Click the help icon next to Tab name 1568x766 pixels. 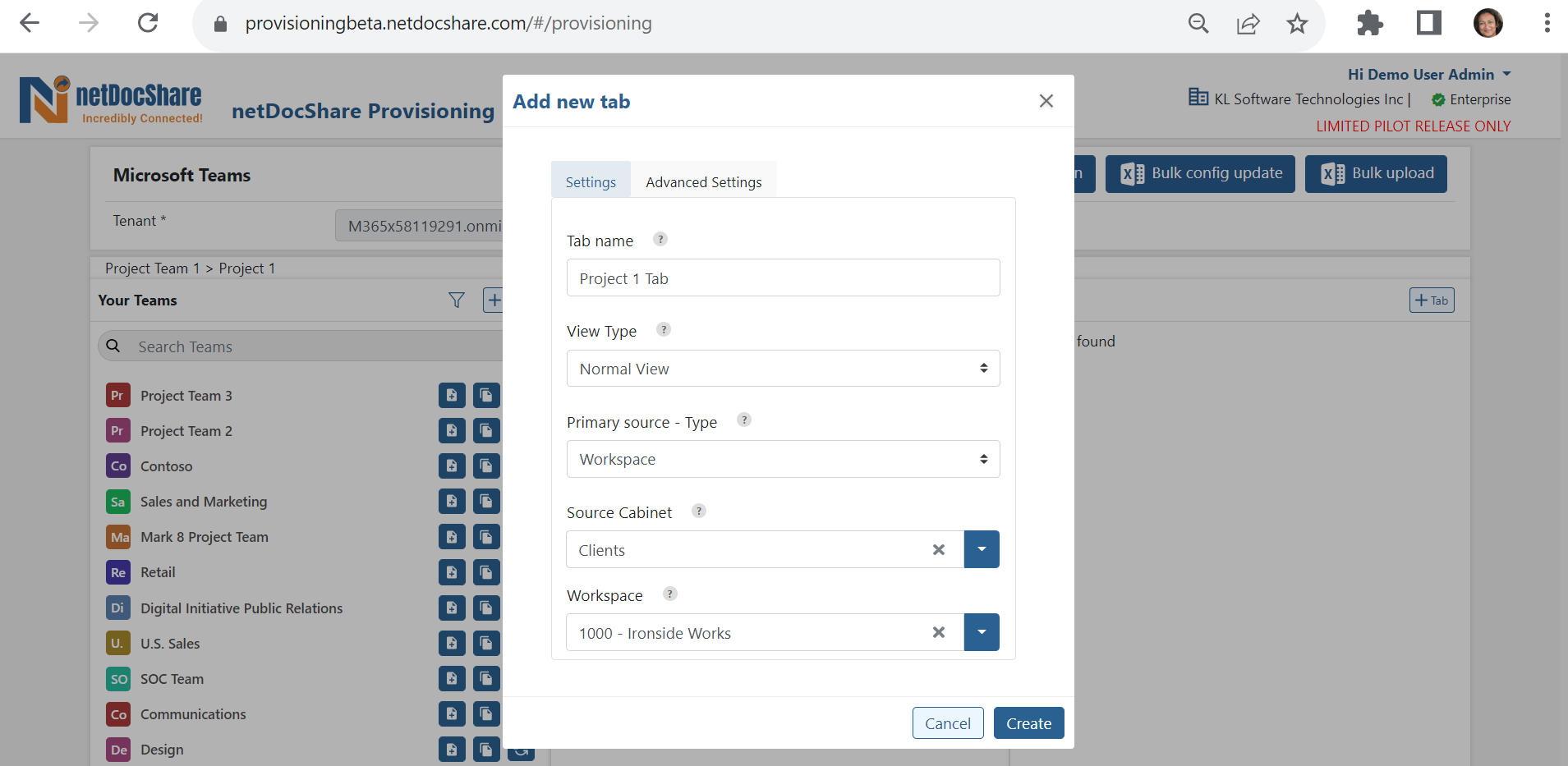point(660,239)
